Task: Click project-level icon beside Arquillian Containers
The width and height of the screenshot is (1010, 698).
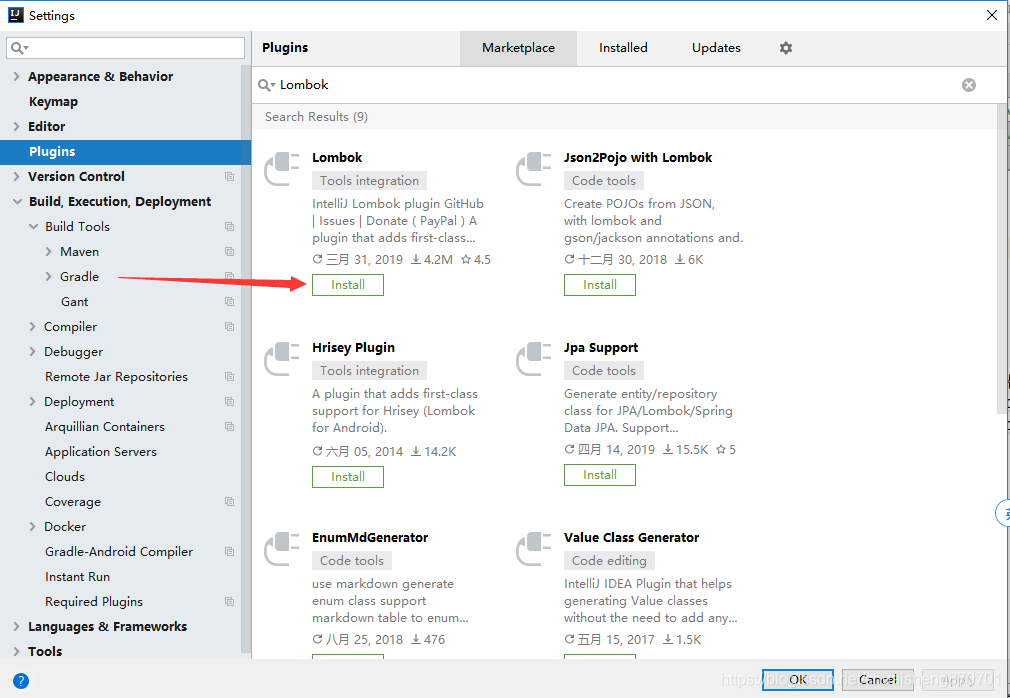Action: 229,426
